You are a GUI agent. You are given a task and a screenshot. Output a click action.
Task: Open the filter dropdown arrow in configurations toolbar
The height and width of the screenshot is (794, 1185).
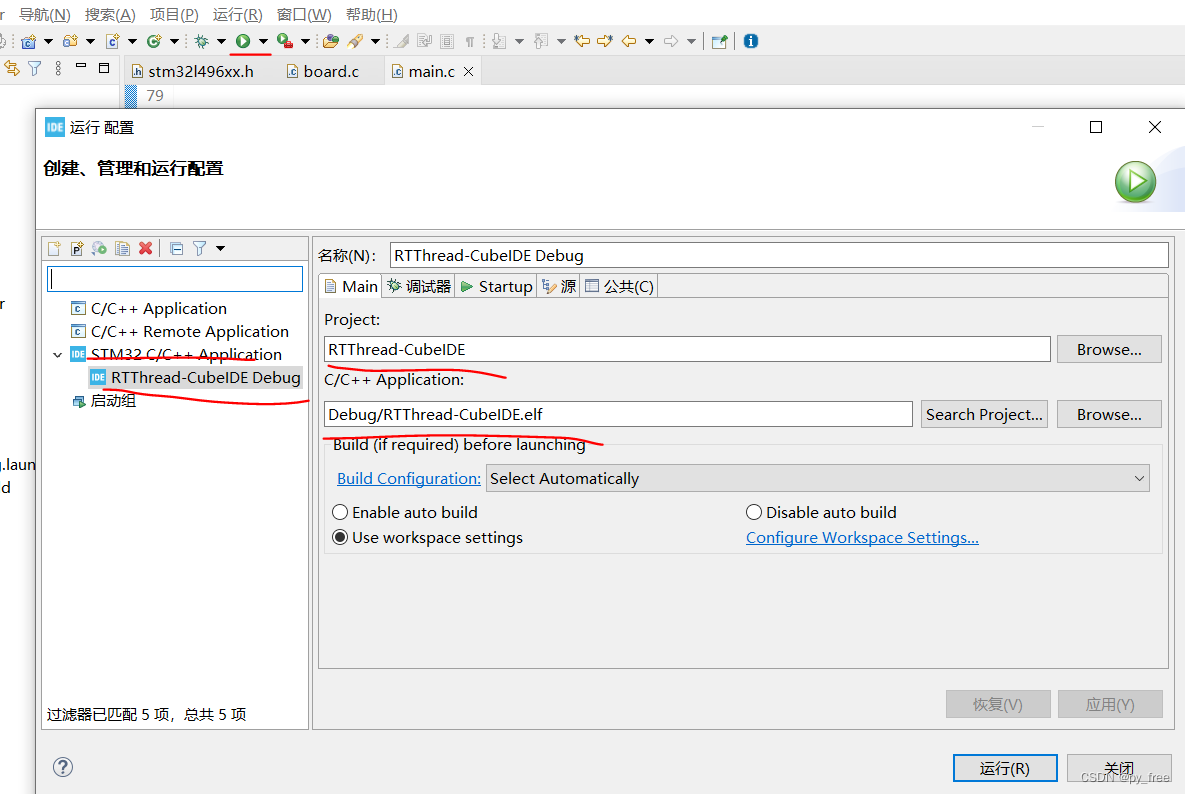(x=221, y=249)
